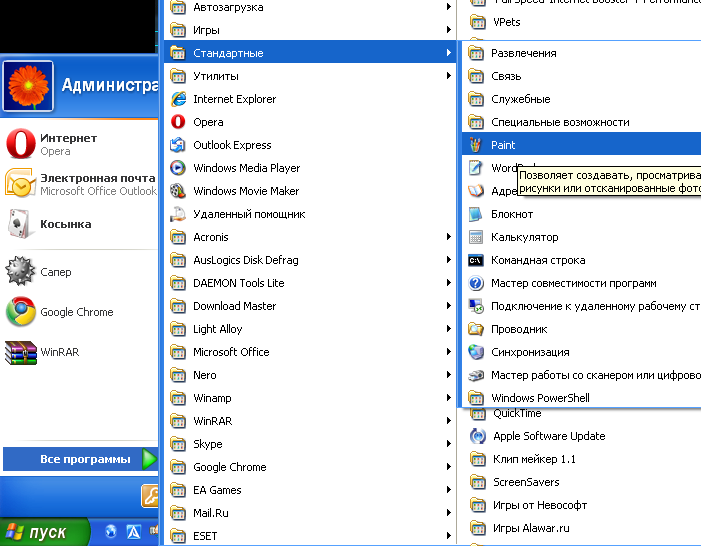Expand the Автозагрузка submenu arrow
Screen dimensions: 701x546
click(x=448, y=7)
